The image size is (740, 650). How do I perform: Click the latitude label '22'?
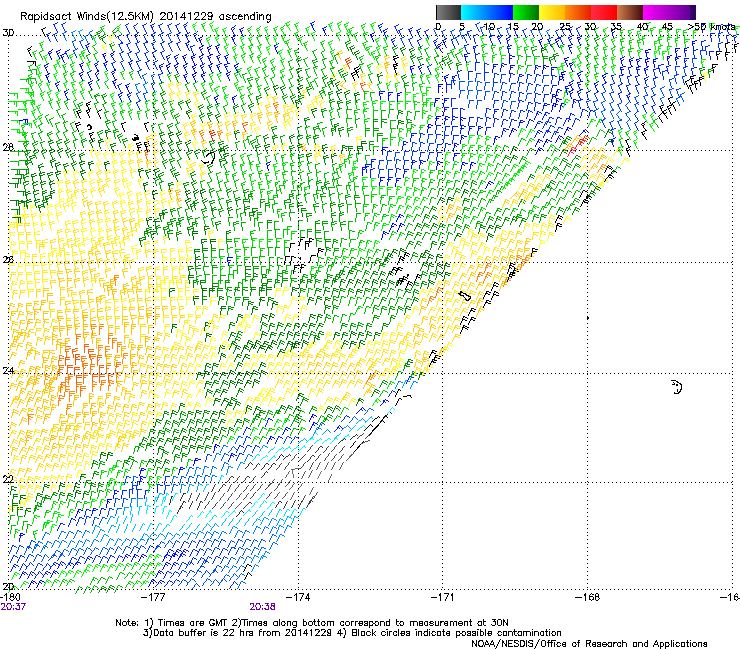[x=8, y=479]
